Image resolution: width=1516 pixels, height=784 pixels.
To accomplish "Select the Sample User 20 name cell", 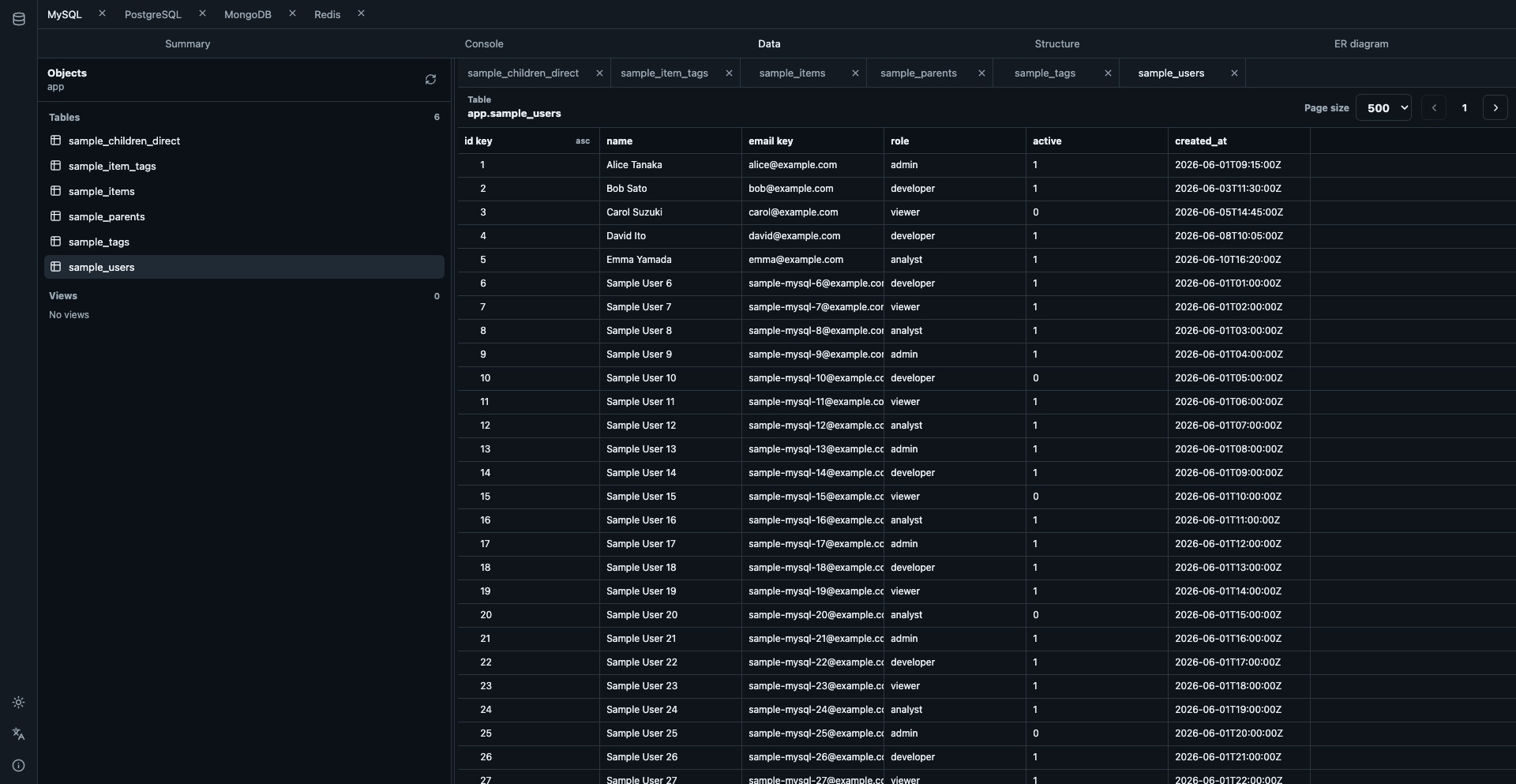I will point(670,615).
